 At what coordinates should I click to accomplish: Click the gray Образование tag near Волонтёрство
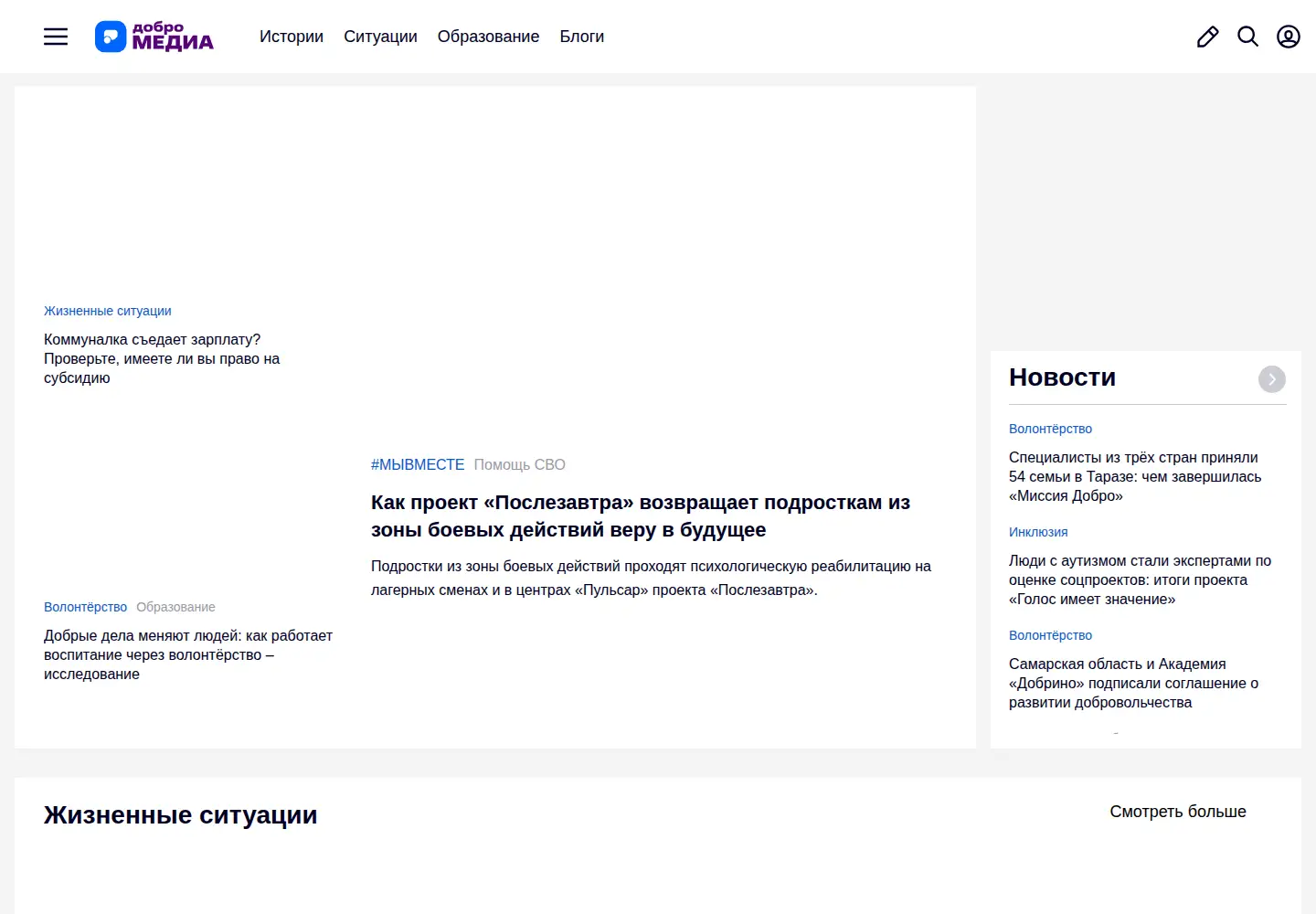(176, 607)
